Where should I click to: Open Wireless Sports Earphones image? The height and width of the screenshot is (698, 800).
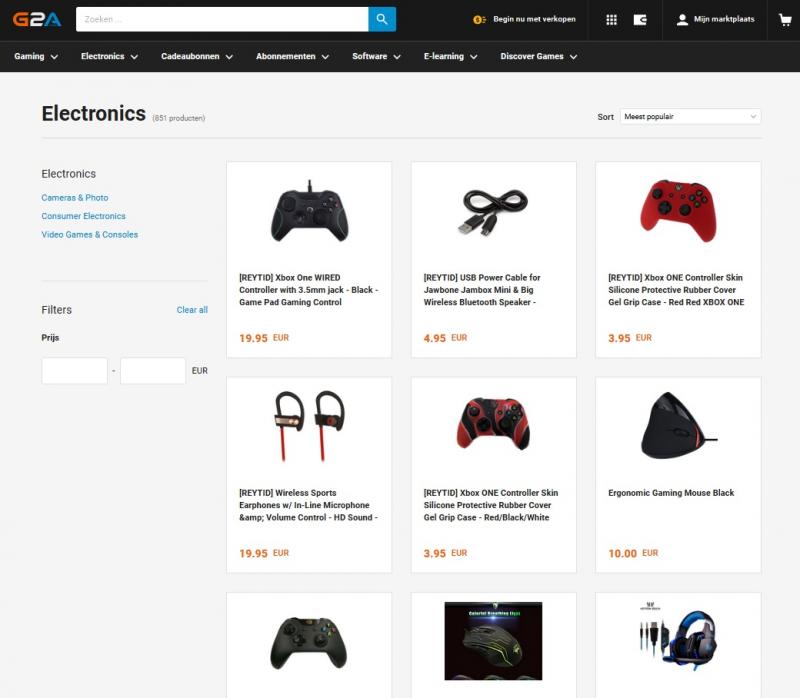pos(309,426)
